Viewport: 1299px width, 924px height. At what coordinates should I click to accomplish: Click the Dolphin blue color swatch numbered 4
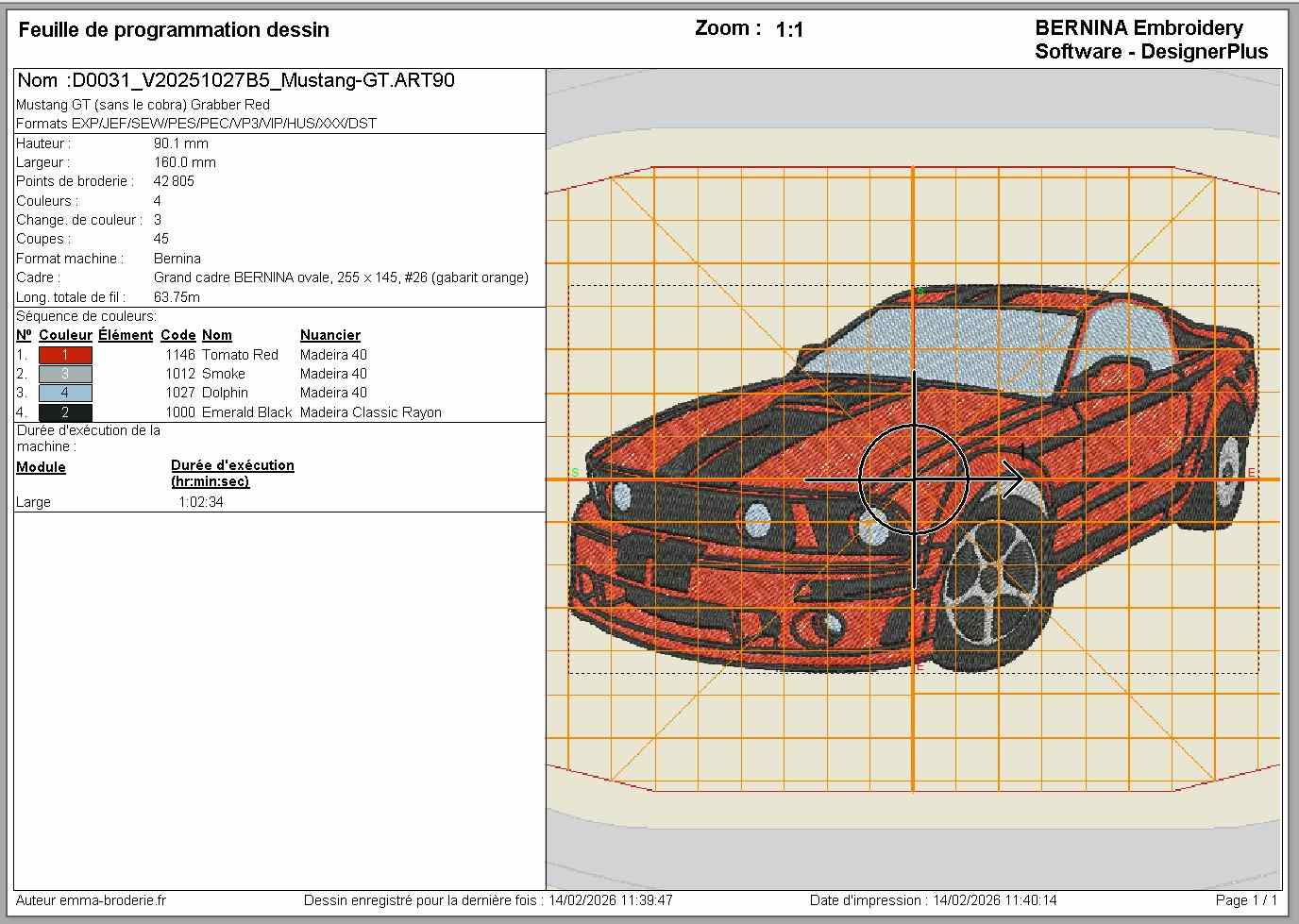pyautogui.click(x=65, y=393)
